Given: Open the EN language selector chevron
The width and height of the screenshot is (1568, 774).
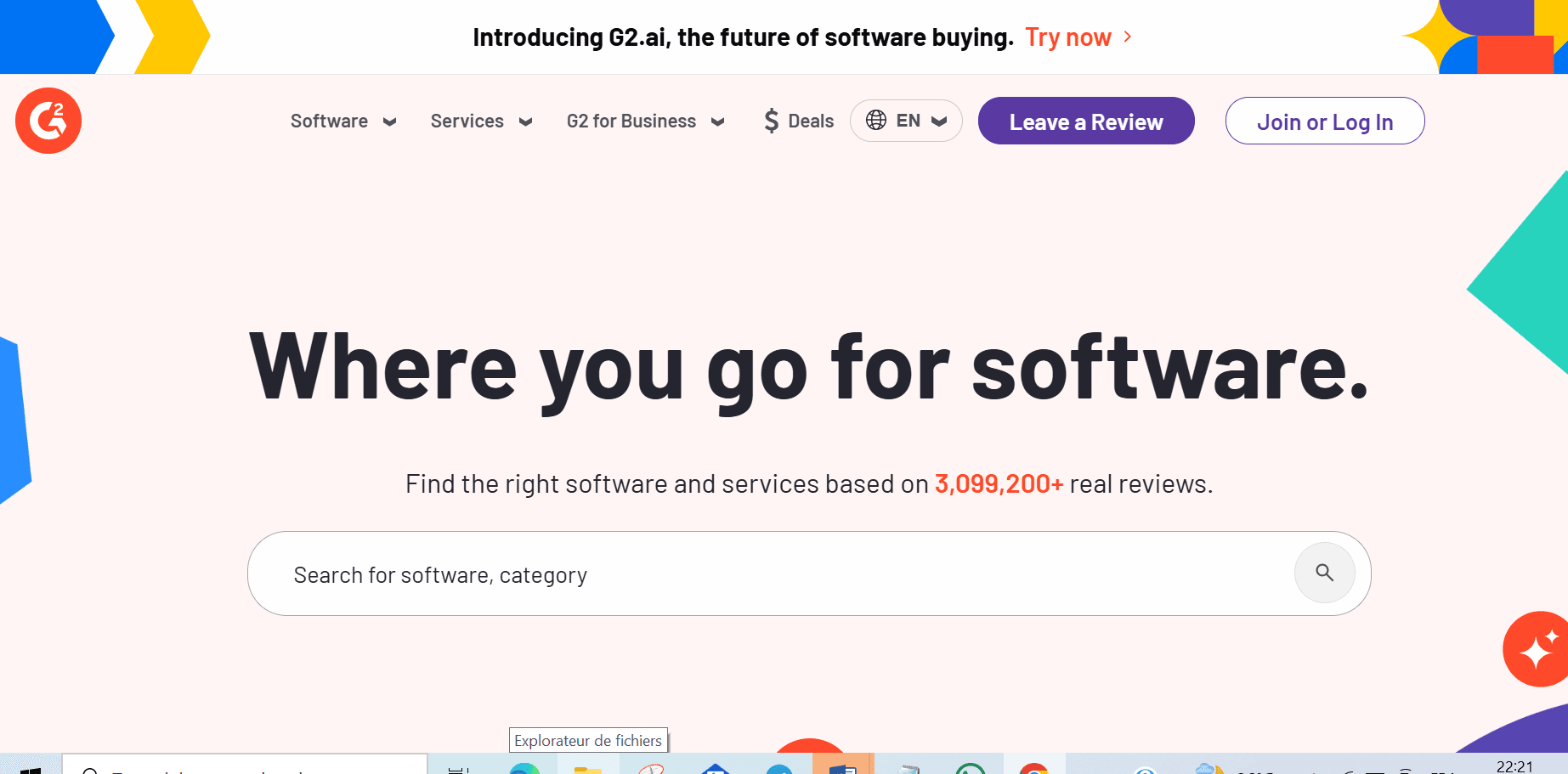Looking at the screenshot, I should point(939,121).
